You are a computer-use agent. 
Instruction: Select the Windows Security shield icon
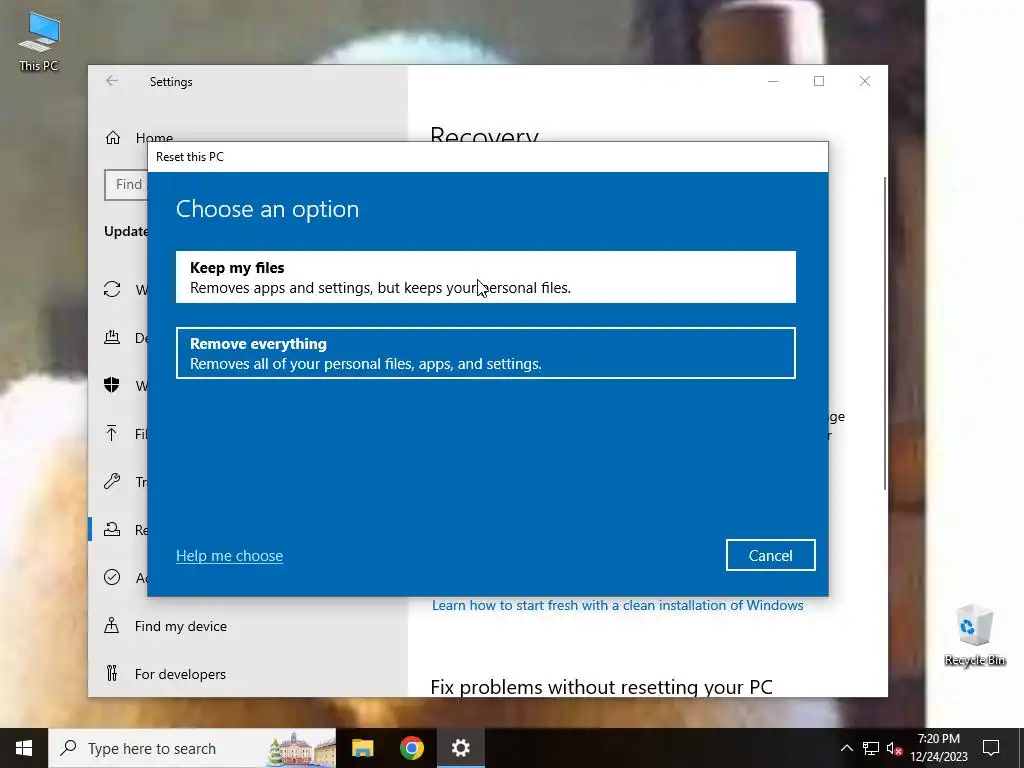tap(112, 385)
